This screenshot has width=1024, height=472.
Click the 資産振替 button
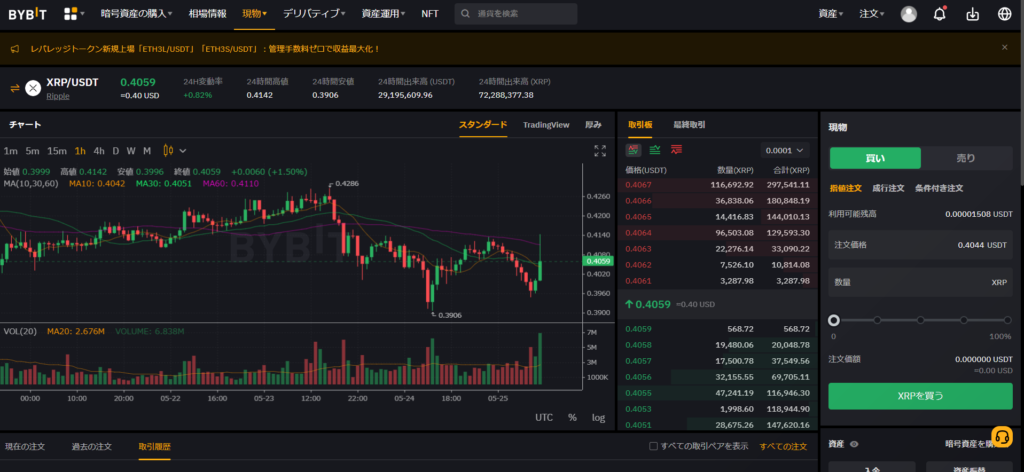pyautogui.click(x=969, y=467)
